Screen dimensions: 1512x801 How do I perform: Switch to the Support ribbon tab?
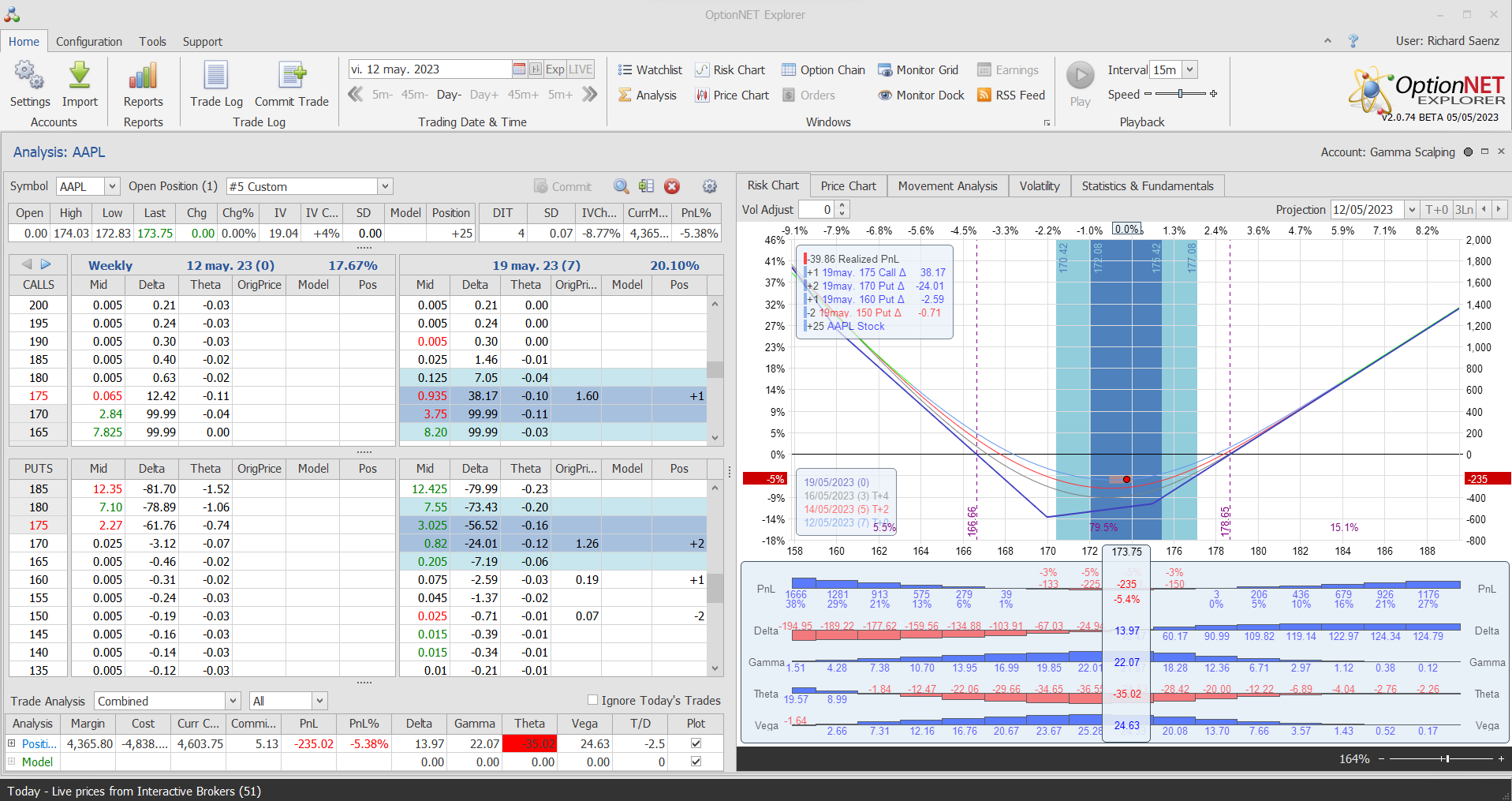coord(203,41)
